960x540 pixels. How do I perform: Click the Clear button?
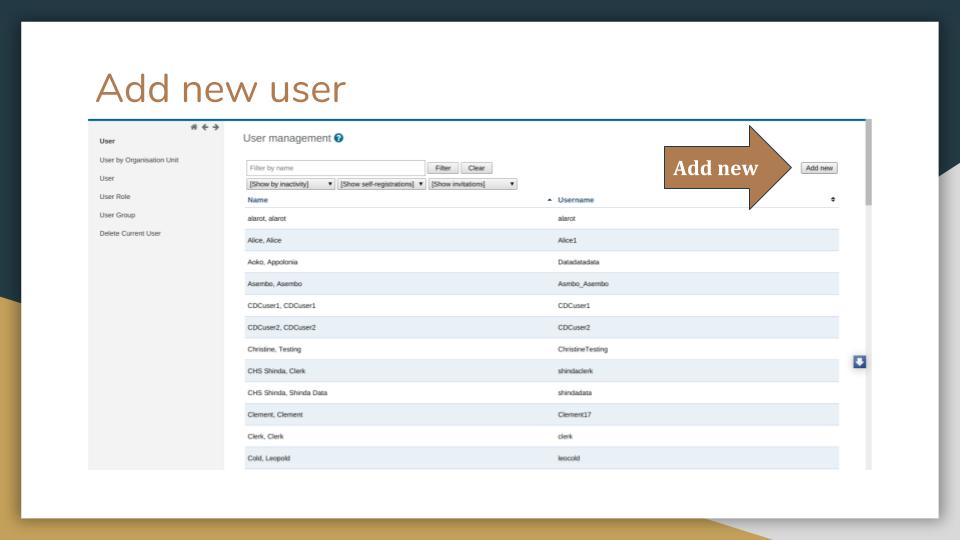(476, 168)
